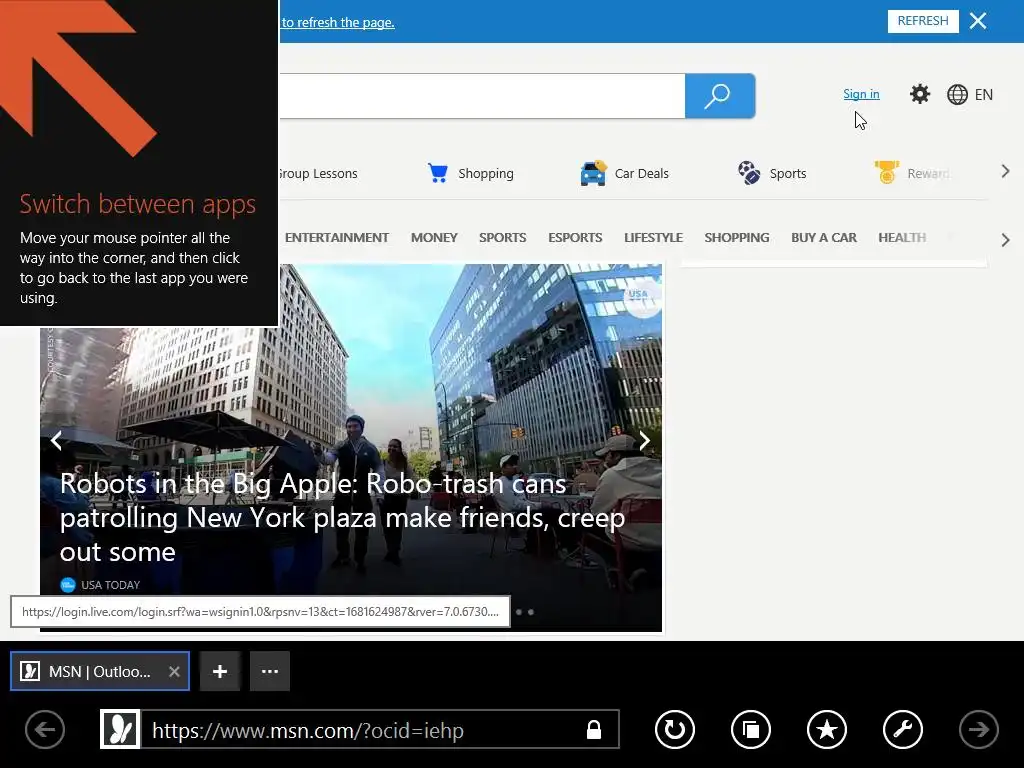Click inside the web search box
Viewport: 1024px width, 768px height.
pos(482,96)
